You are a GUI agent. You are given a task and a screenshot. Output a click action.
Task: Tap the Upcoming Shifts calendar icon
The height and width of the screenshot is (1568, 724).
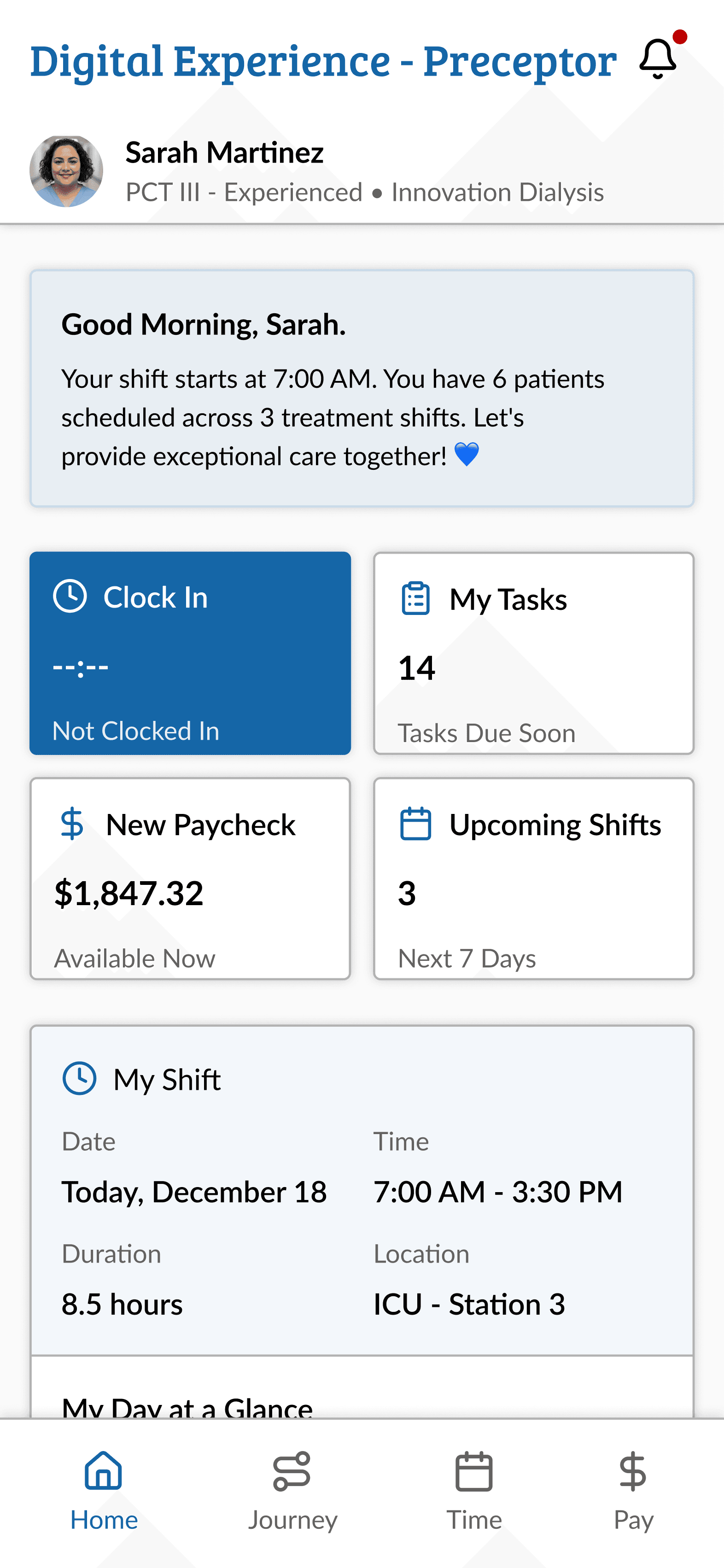click(415, 824)
